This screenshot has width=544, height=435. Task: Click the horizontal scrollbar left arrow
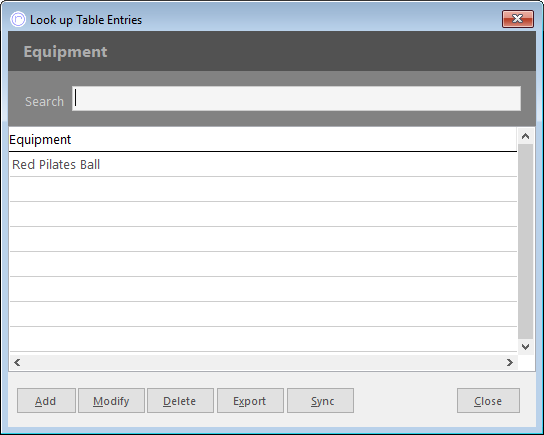click(x=17, y=362)
